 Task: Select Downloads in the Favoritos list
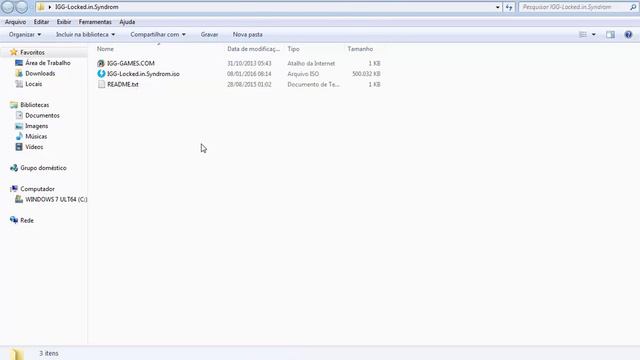[40, 73]
